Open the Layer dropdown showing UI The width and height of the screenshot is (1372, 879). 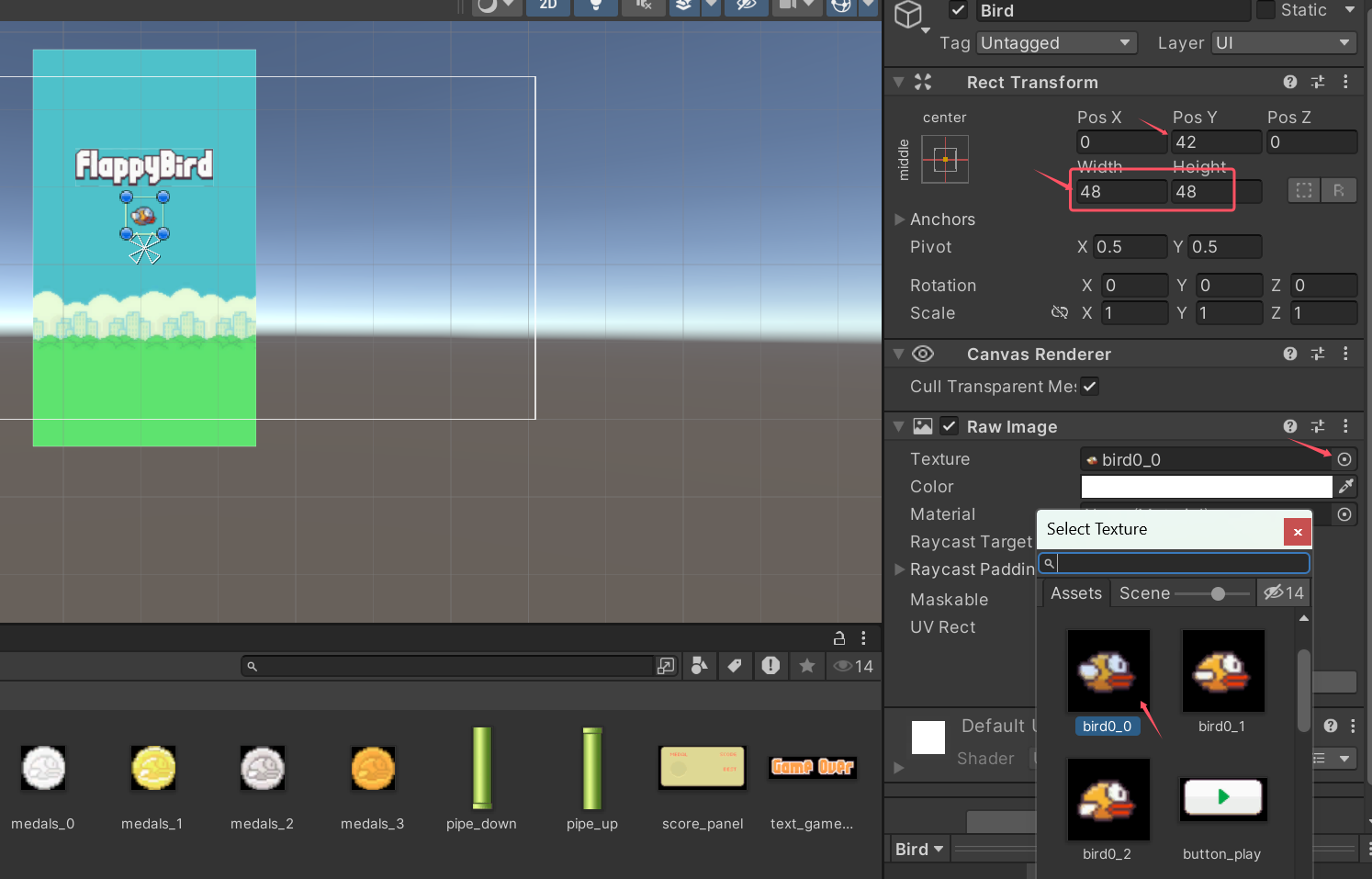(1283, 43)
